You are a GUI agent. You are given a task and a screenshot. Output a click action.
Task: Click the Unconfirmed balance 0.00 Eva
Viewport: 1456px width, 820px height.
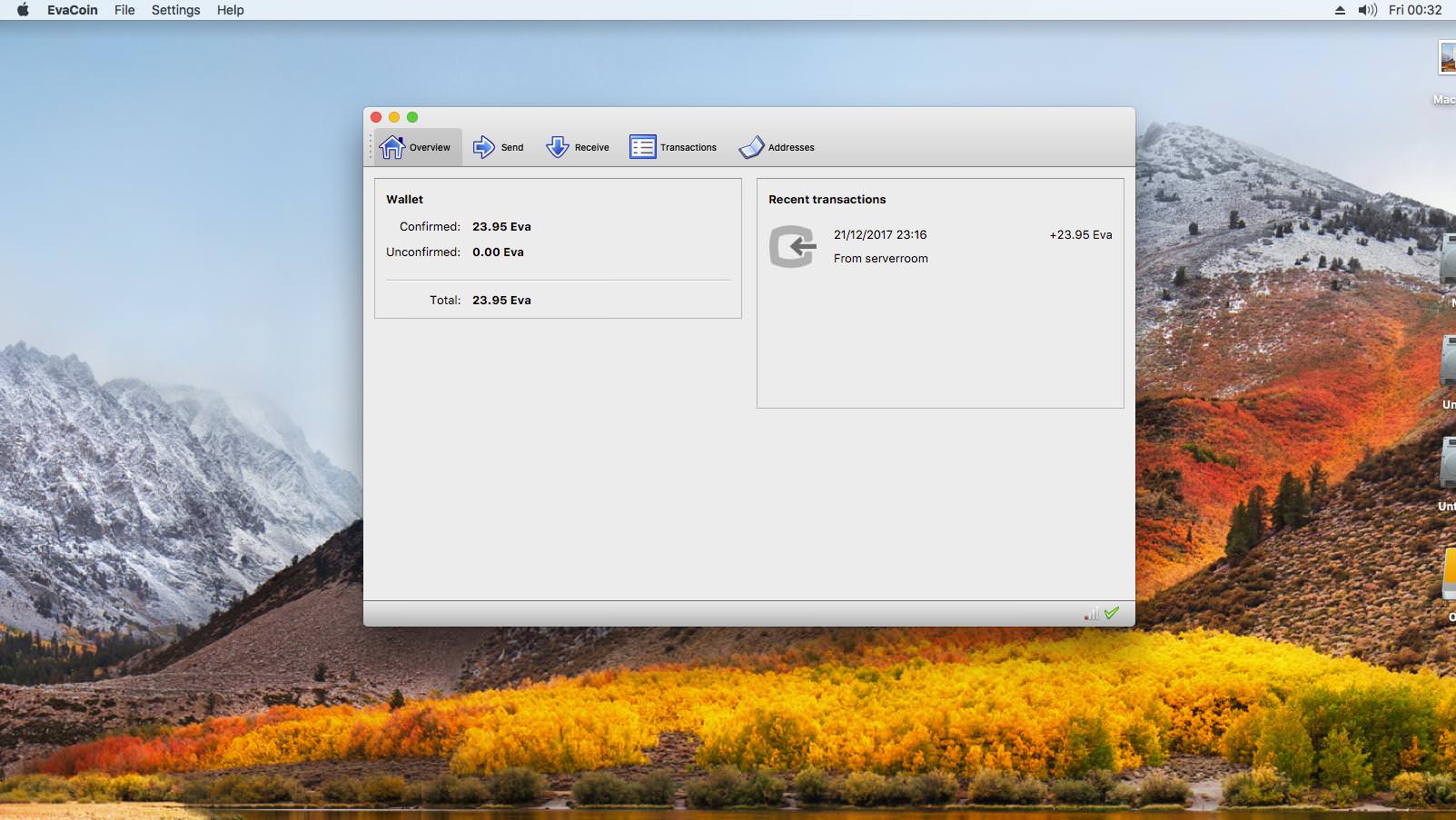coord(498,252)
